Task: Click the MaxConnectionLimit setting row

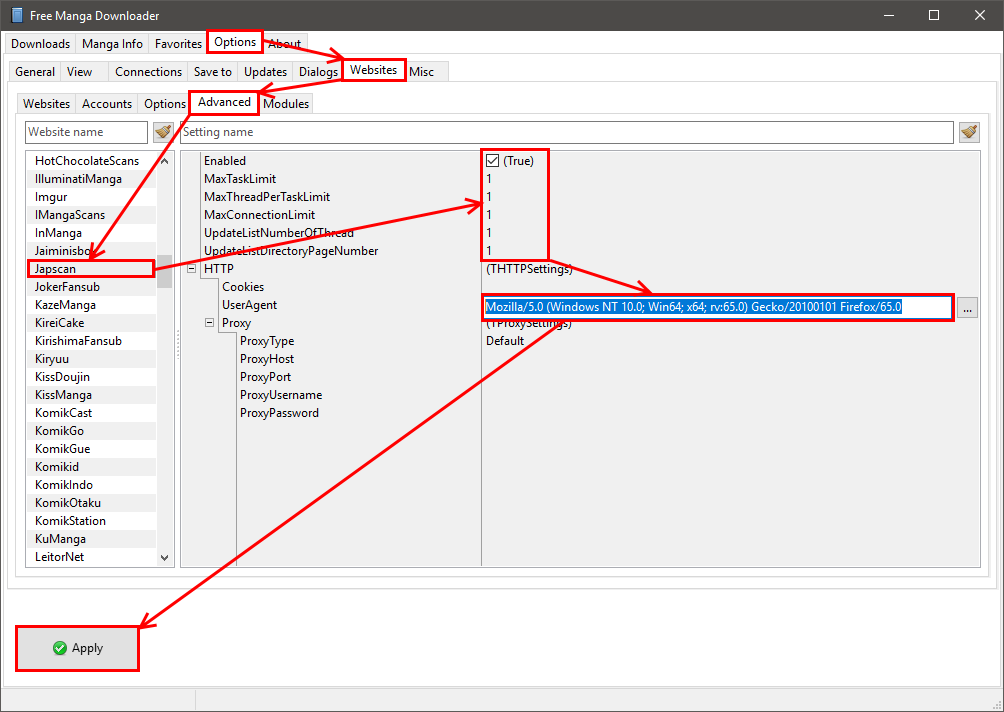Action: point(580,214)
